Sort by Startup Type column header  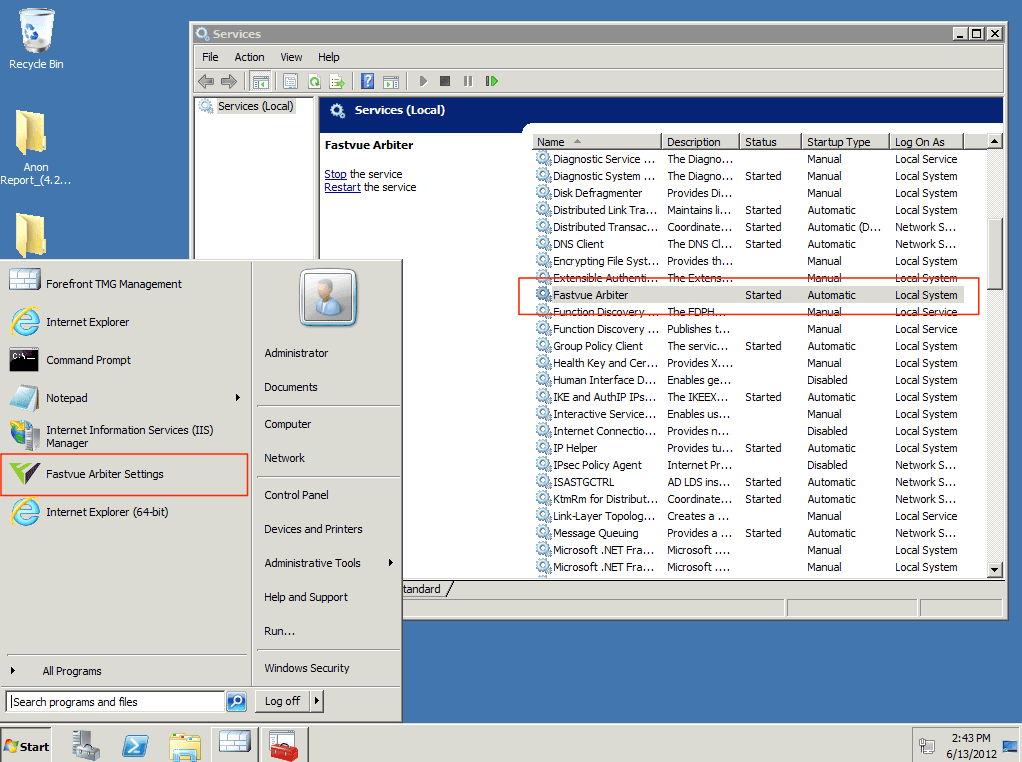coord(845,141)
